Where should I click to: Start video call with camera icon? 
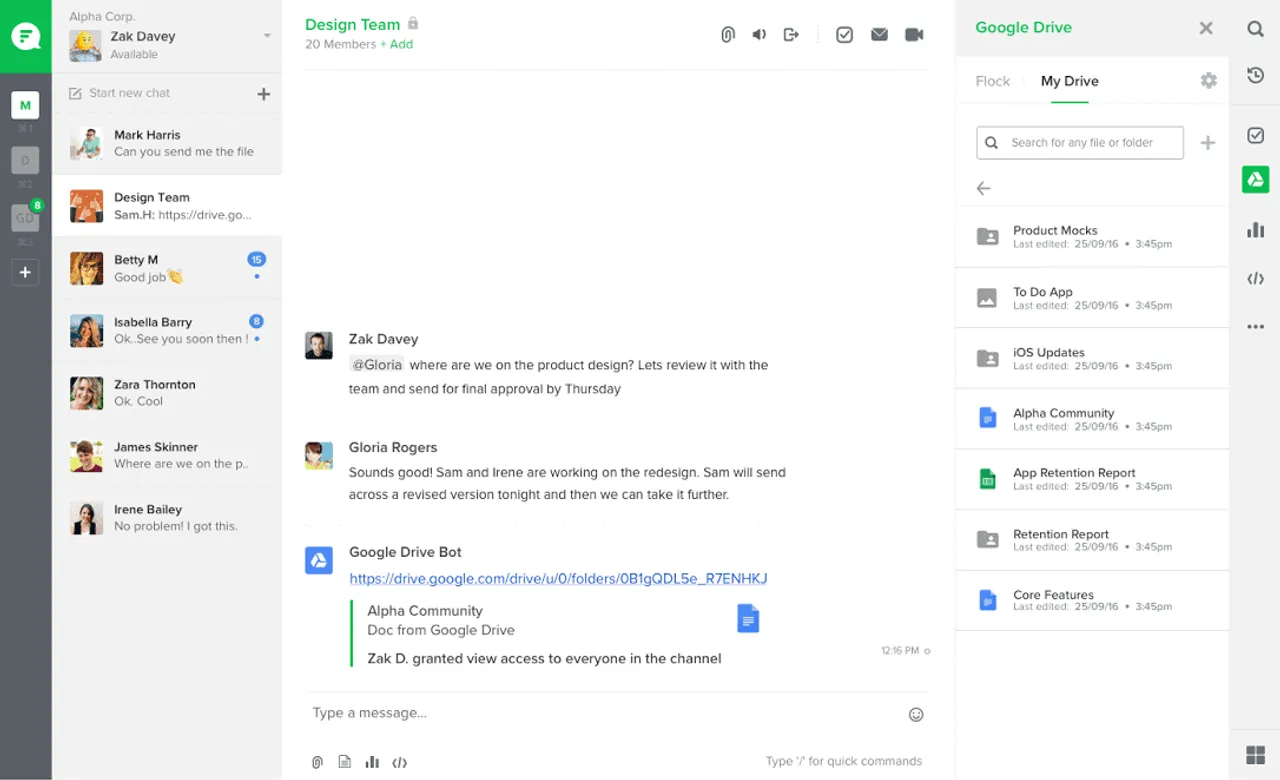pos(914,35)
